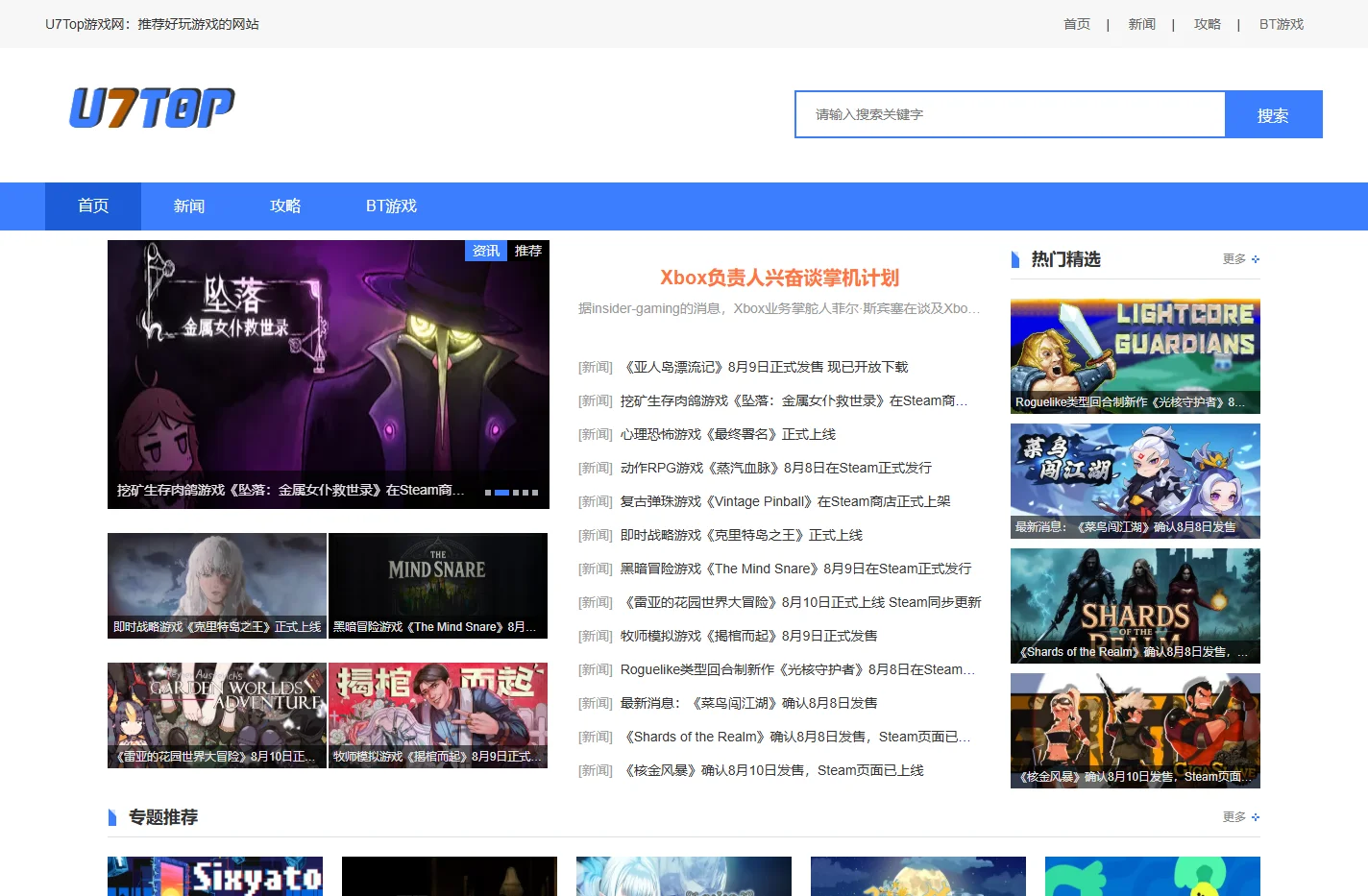Click [新闻] tag beside 亚人岛漂流记
The height and width of the screenshot is (896, 1368).
pyautogui.click(x=596, y=367)
